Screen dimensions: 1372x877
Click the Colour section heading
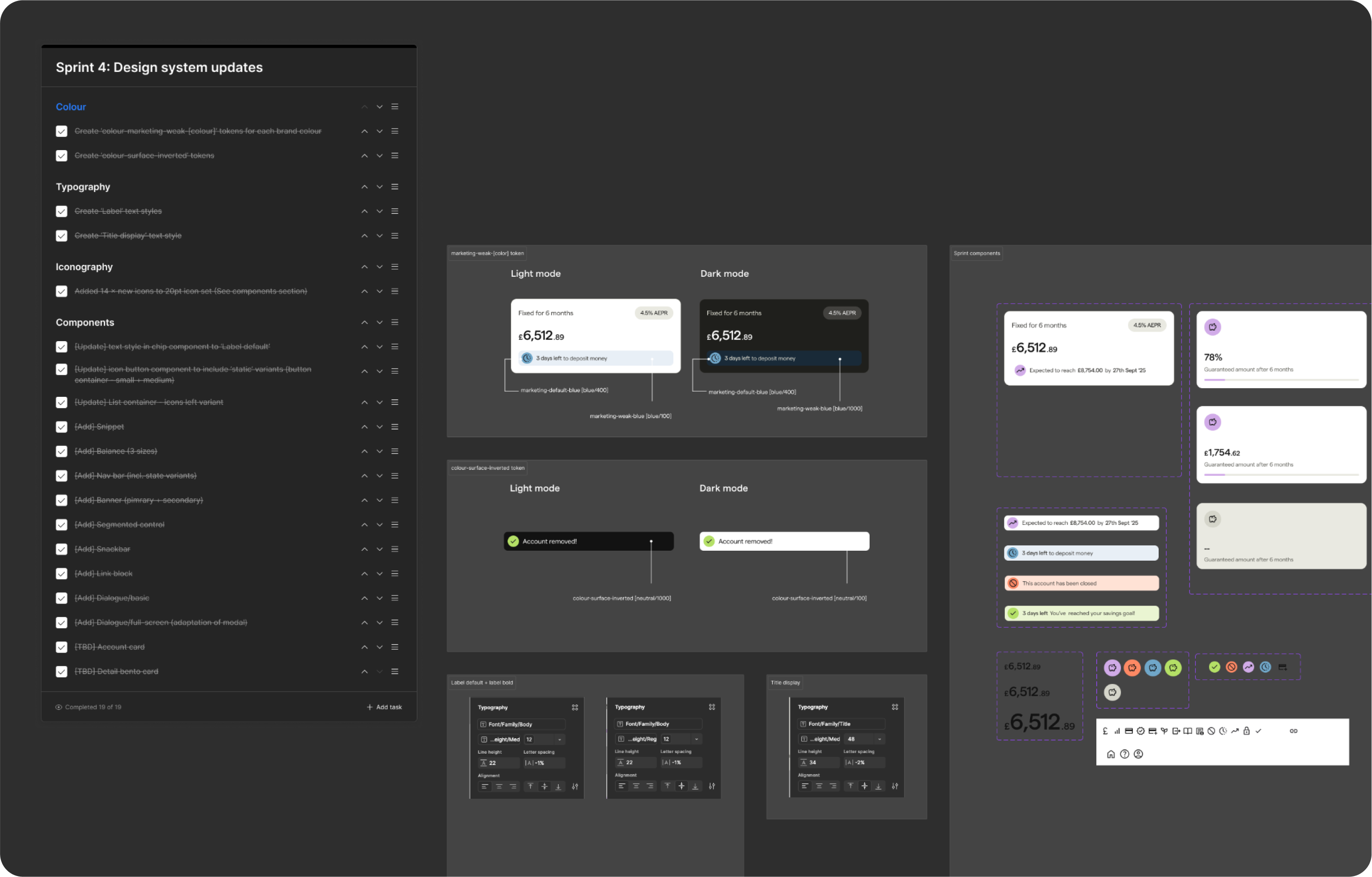pos(70,107)
